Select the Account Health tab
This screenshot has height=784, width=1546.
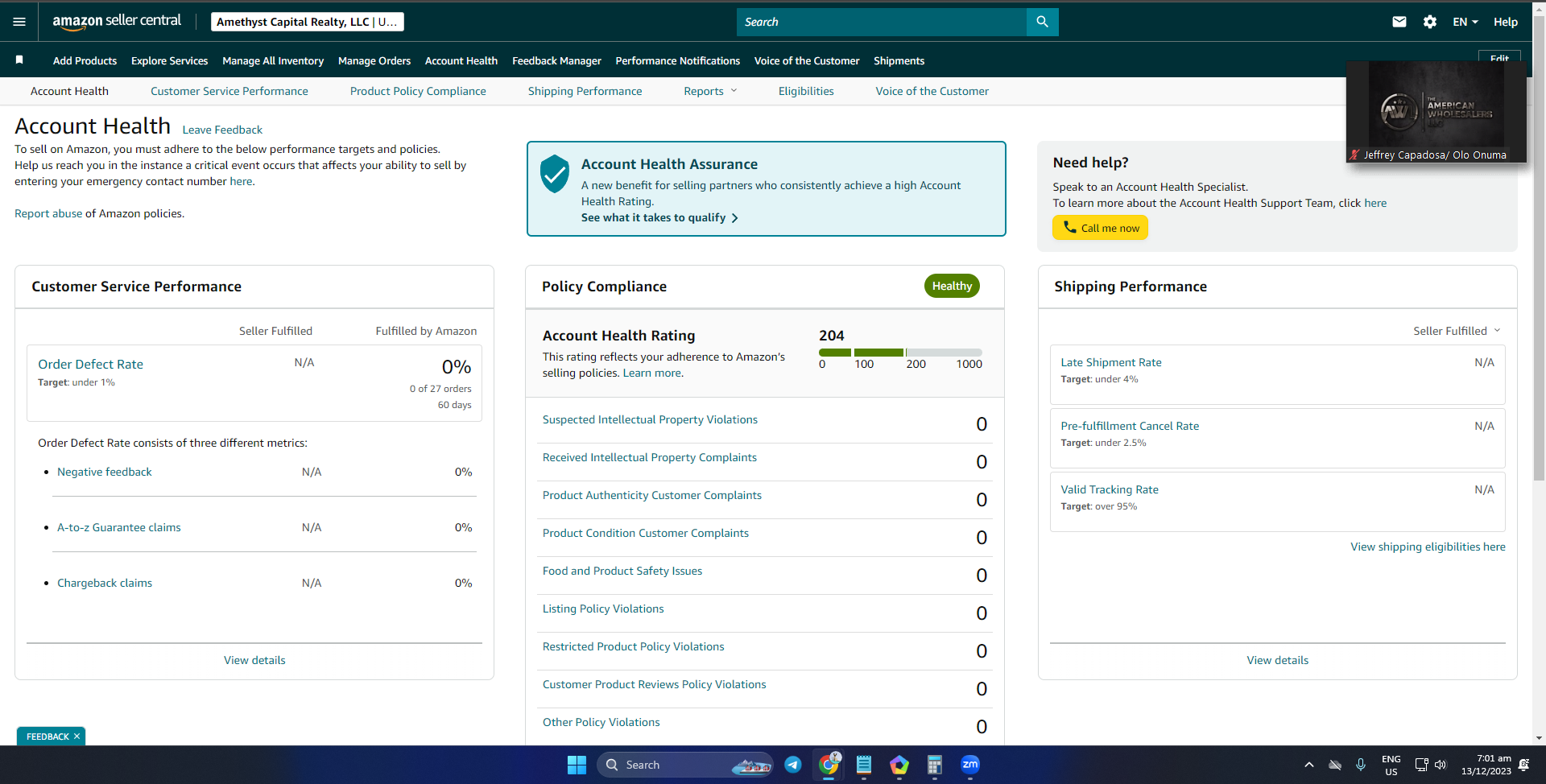pos(69,91)
